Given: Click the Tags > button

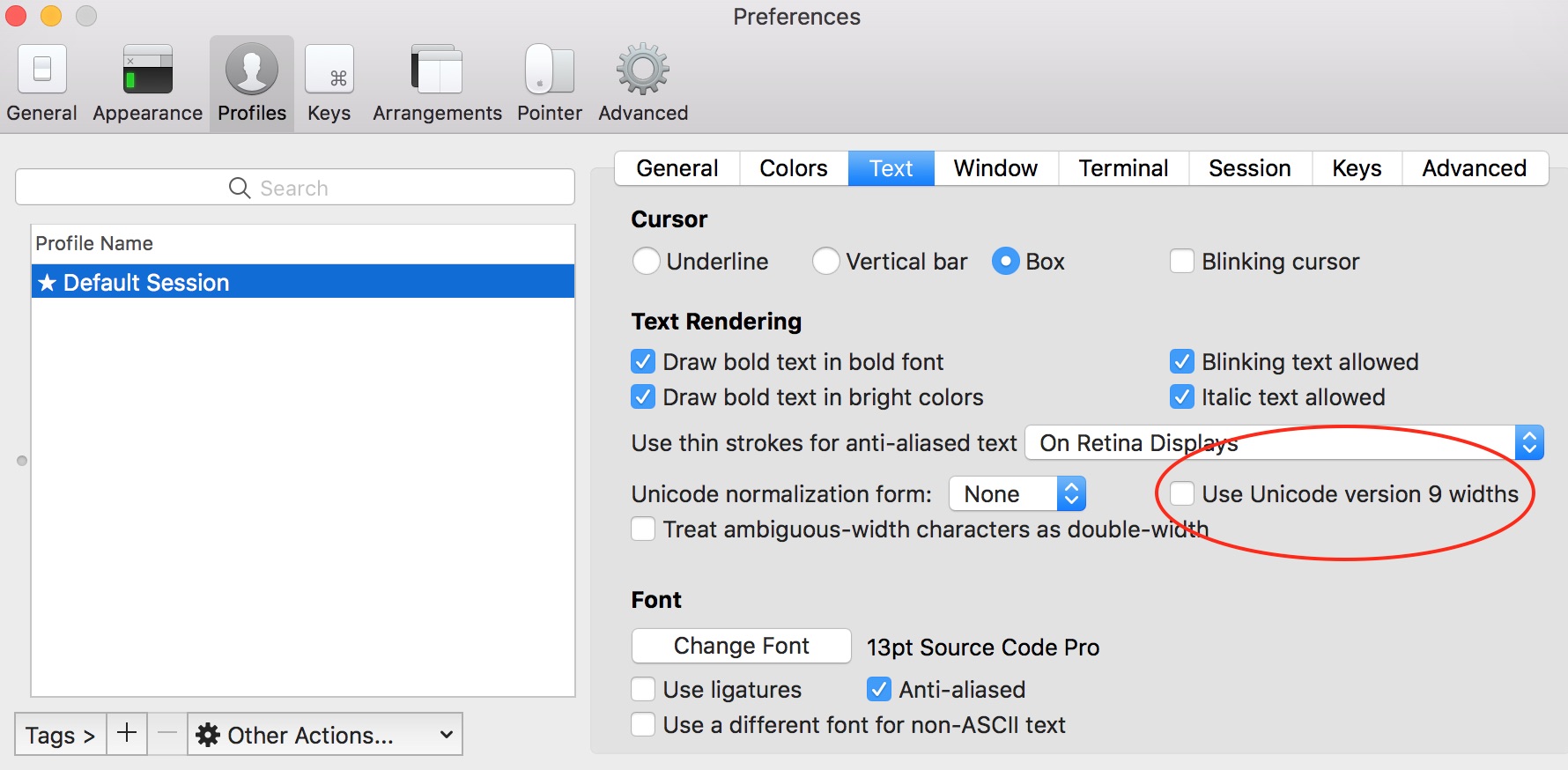Looking at the screenshot, I should click(x=61, y=734).
